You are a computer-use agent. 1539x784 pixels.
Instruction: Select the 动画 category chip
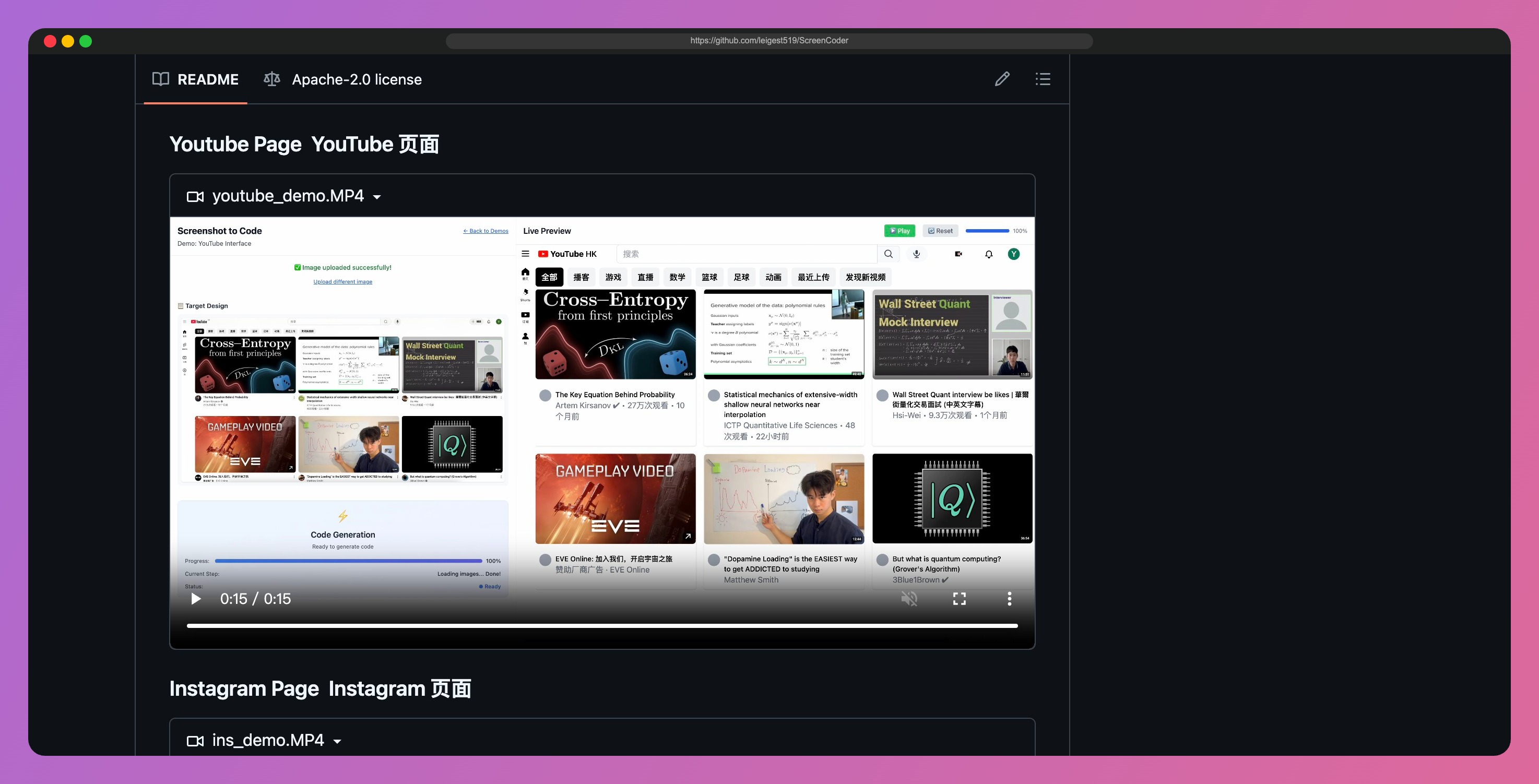774,277
